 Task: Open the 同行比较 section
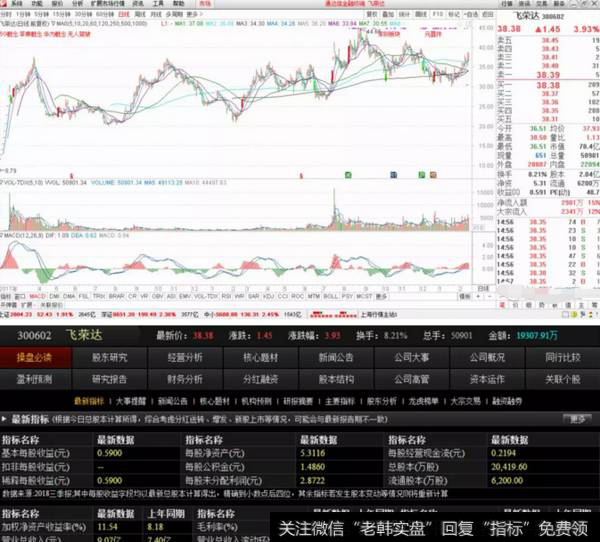562,358
